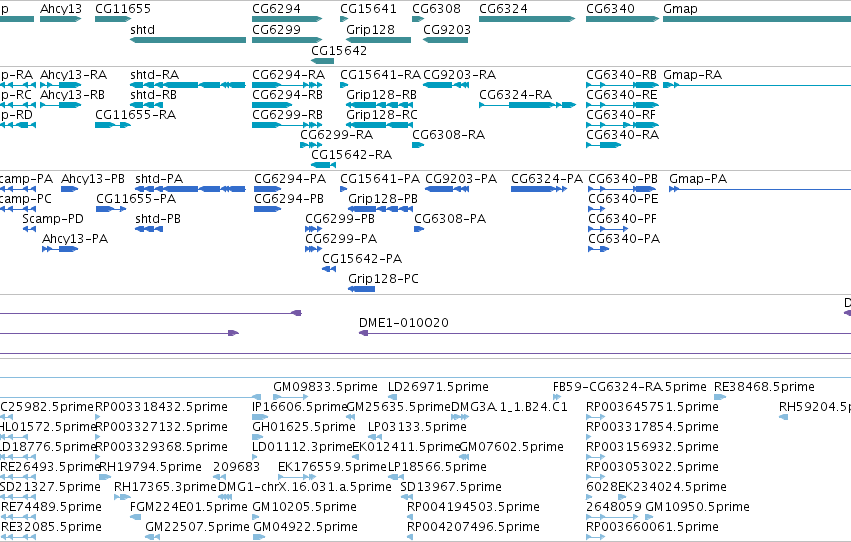Image resolution: width=851 pixels, height=542 pixels.
Task: Click the DME1-010020 feature label
Action: [x=404, y=323]
